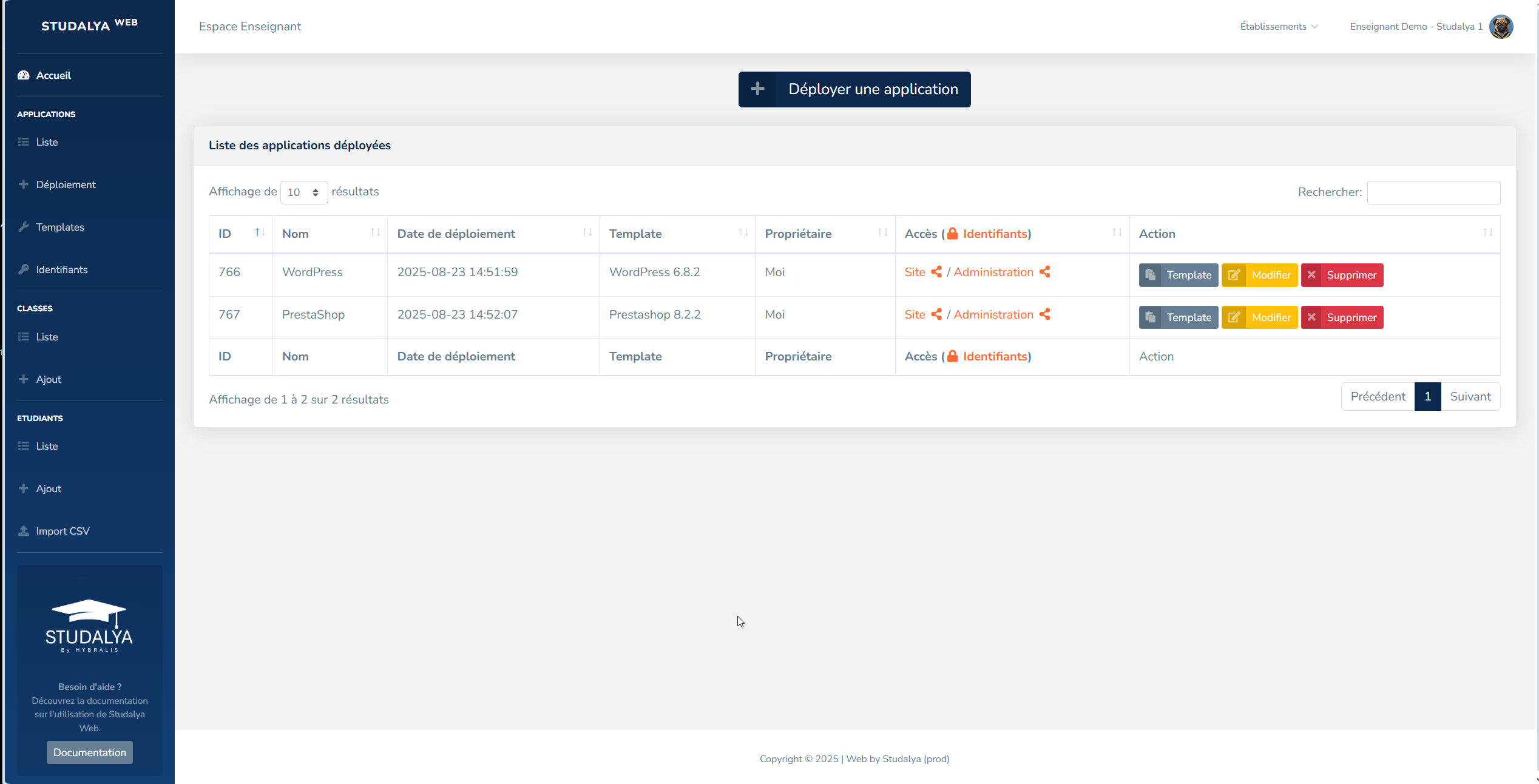1539x784 pixels.
Task: Click the lock icon in the Accès header
Action: 953,234
